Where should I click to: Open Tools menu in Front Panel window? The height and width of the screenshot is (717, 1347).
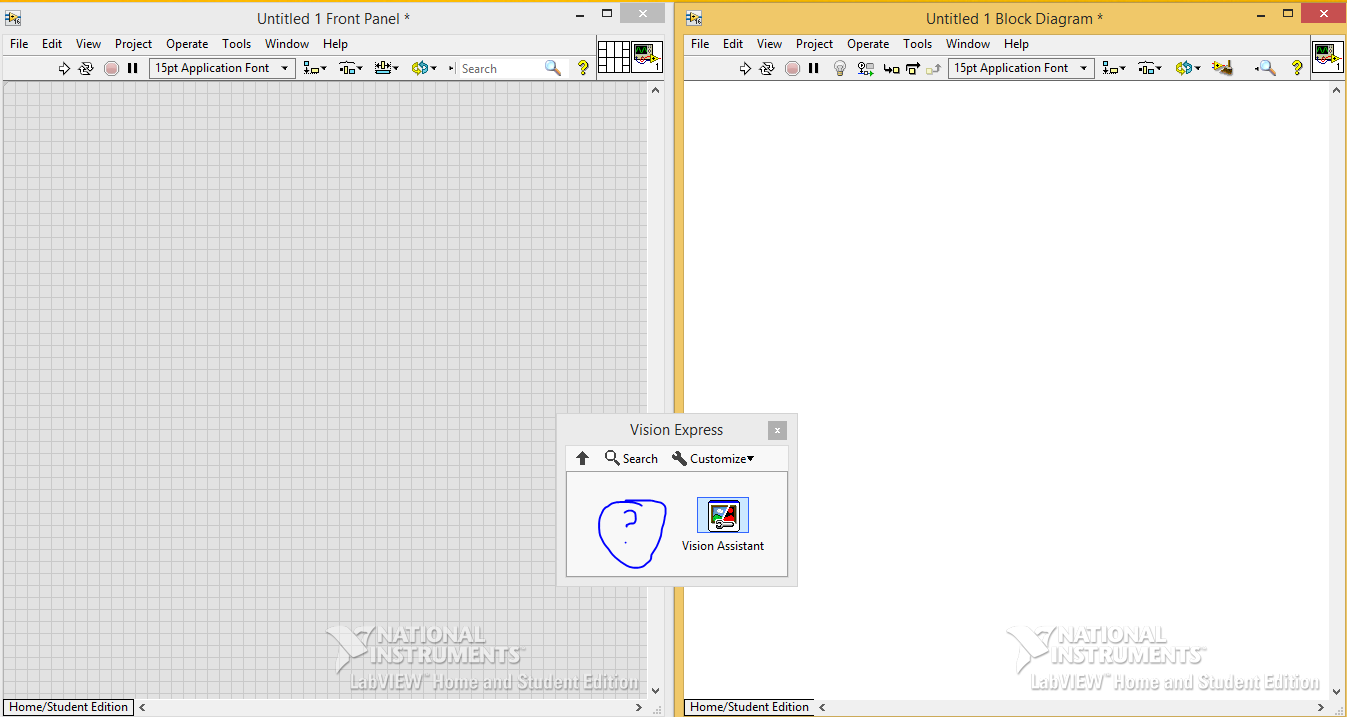(x=237, y=44)
